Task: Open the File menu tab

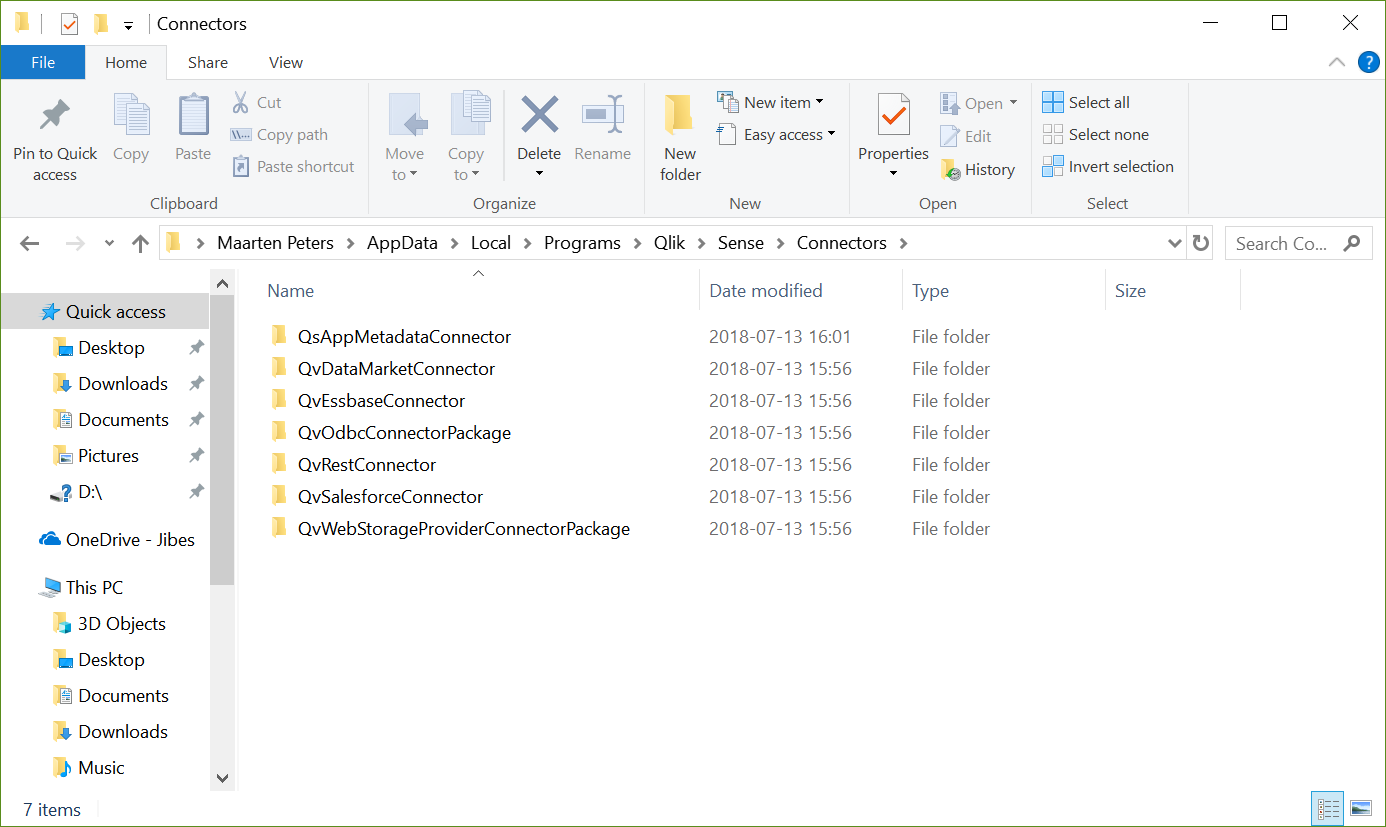Action: 43,62
